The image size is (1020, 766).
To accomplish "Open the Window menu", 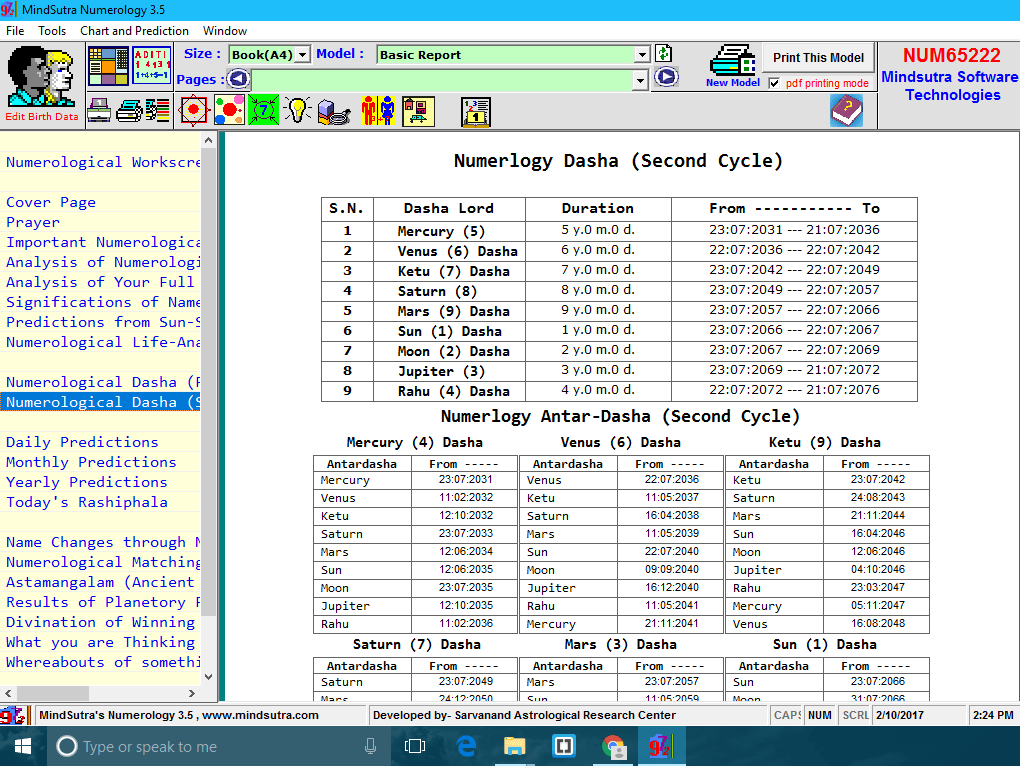I will pyautogui.click(x=225, y=31).
